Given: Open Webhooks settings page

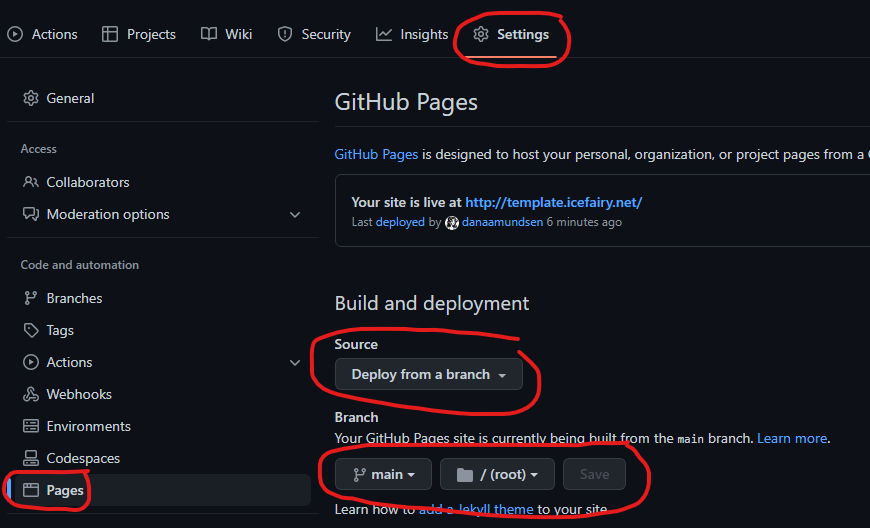Looking at the screenshot, I should click(x=67, y=394).
